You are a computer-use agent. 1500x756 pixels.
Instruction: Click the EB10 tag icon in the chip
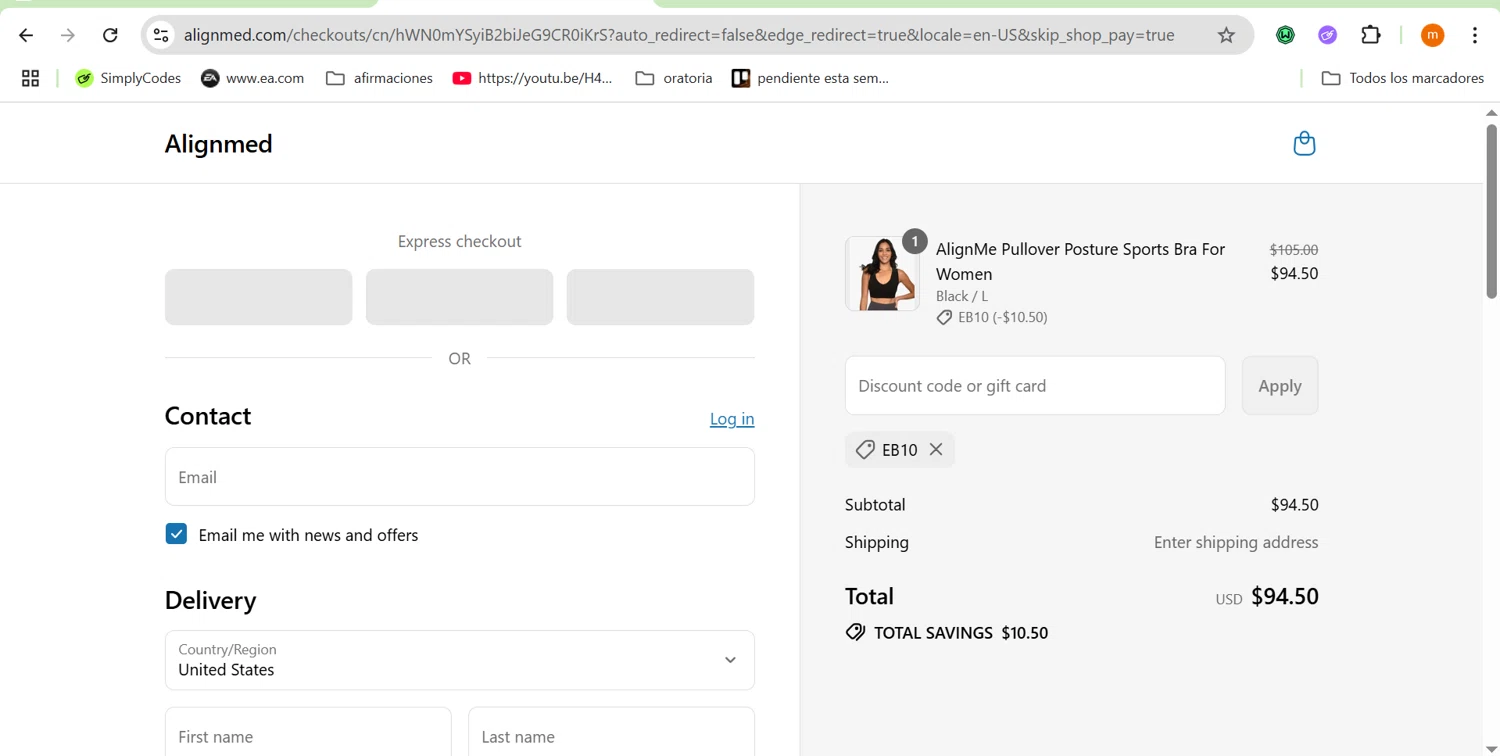[x=865, y=450]
